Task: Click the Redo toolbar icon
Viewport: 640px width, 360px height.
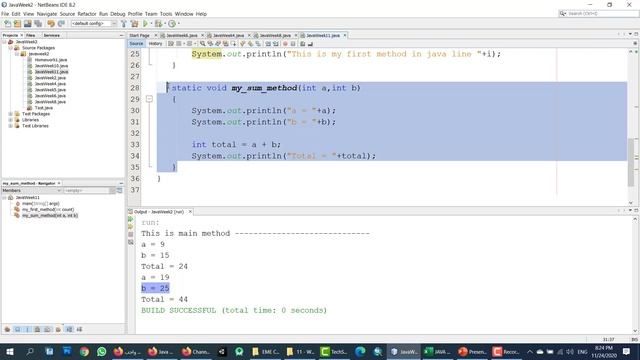Action: click(x=61, y=24)
